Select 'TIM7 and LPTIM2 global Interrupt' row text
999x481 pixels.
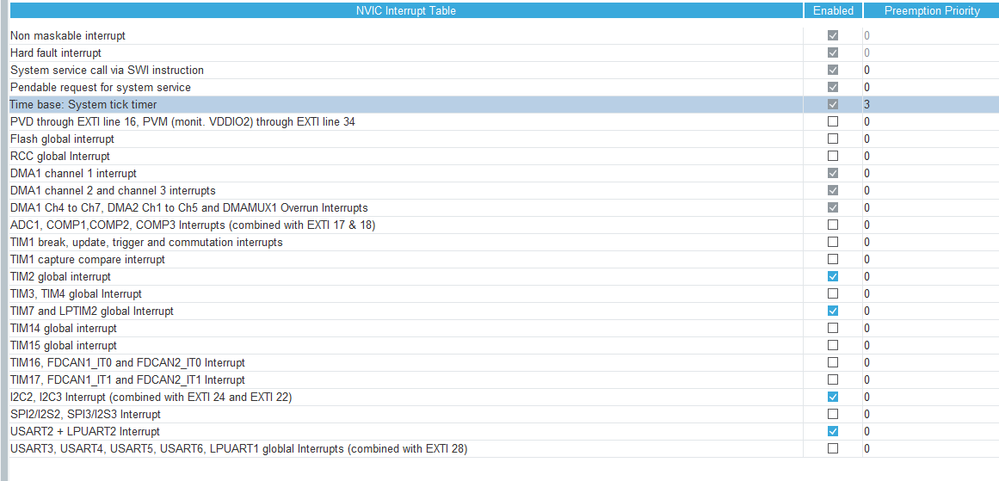pyautogui.click(x=92, y=311)
